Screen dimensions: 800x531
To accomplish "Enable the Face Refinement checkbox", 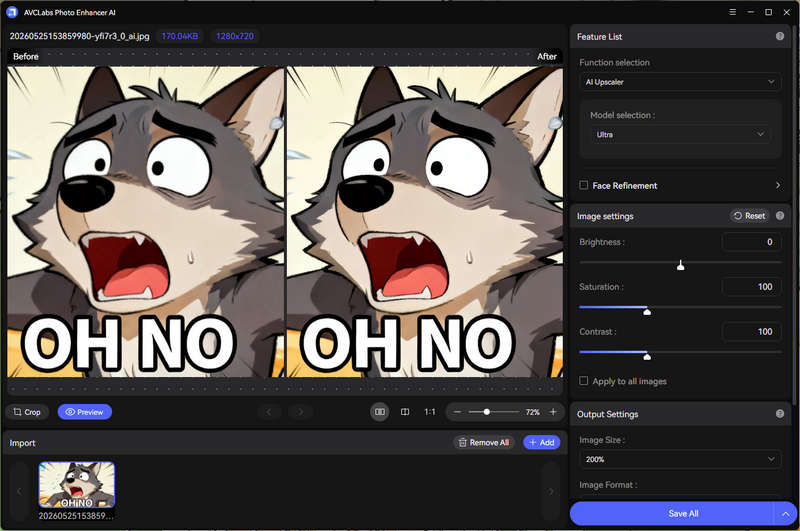I will 584,185.
